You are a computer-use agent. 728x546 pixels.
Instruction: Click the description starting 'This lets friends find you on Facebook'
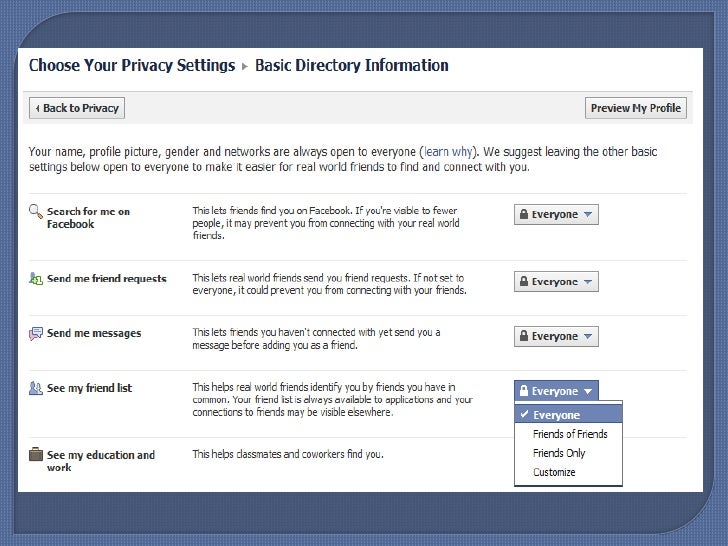tap(326, 223)
